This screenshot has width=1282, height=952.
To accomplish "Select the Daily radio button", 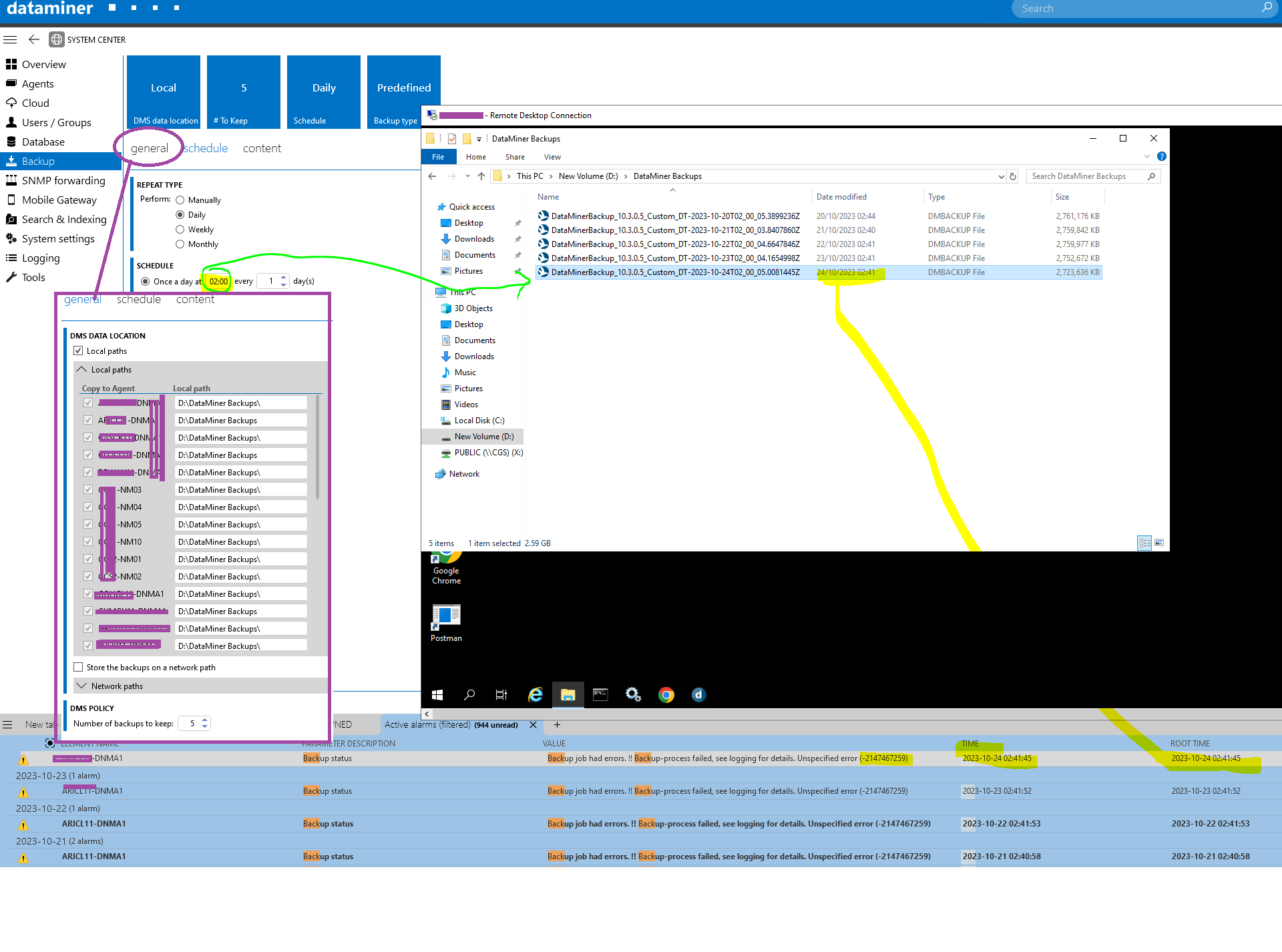I will pos(180,215).
